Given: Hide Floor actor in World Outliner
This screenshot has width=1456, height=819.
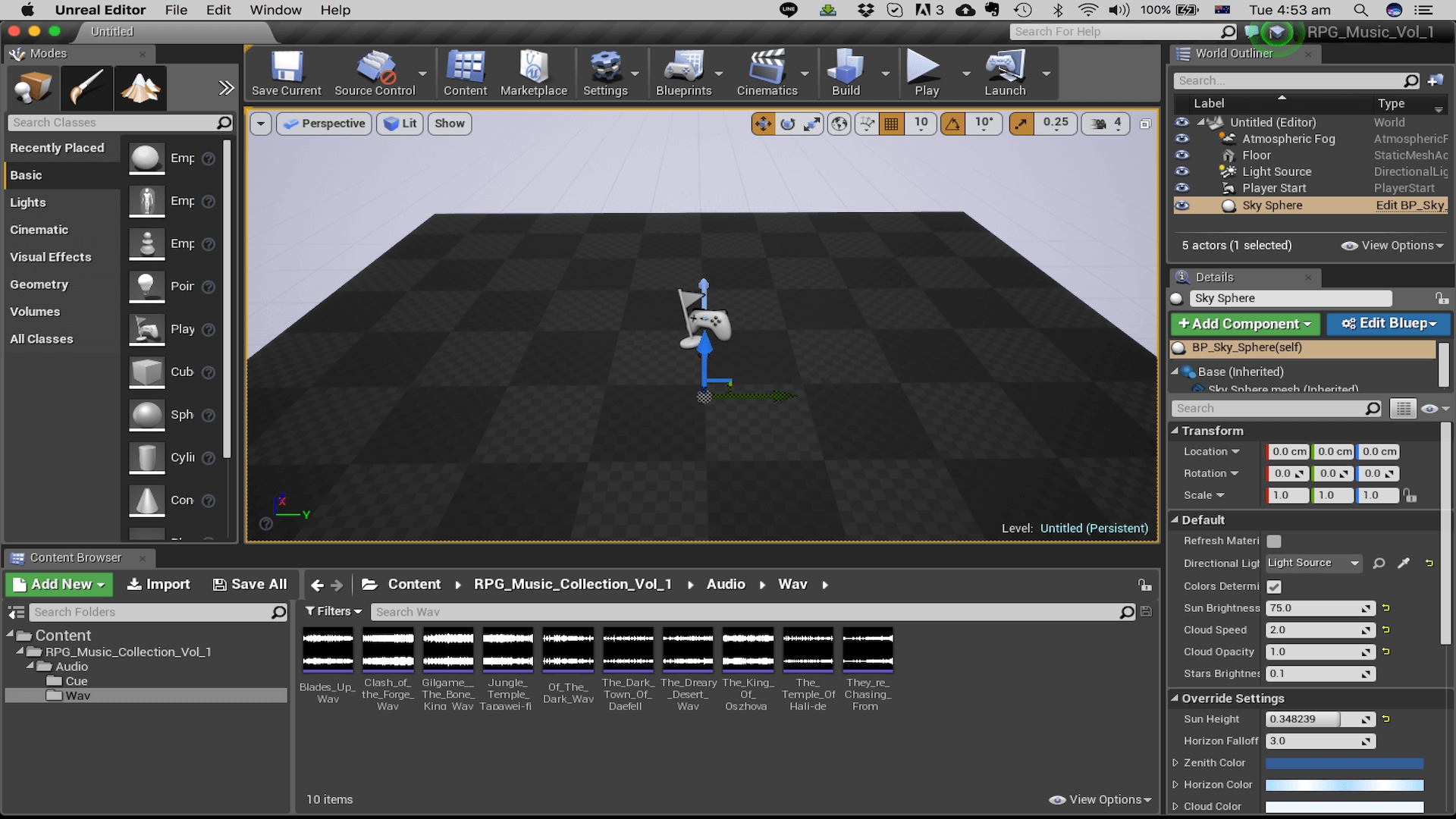Looking at the screenshot, I should pos(1182,155).
